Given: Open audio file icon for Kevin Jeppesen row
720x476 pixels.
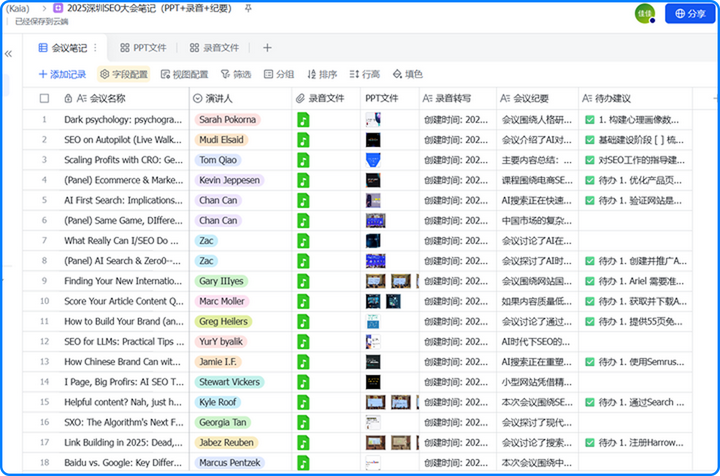Looking at the screenshot, I should [303, 180].
